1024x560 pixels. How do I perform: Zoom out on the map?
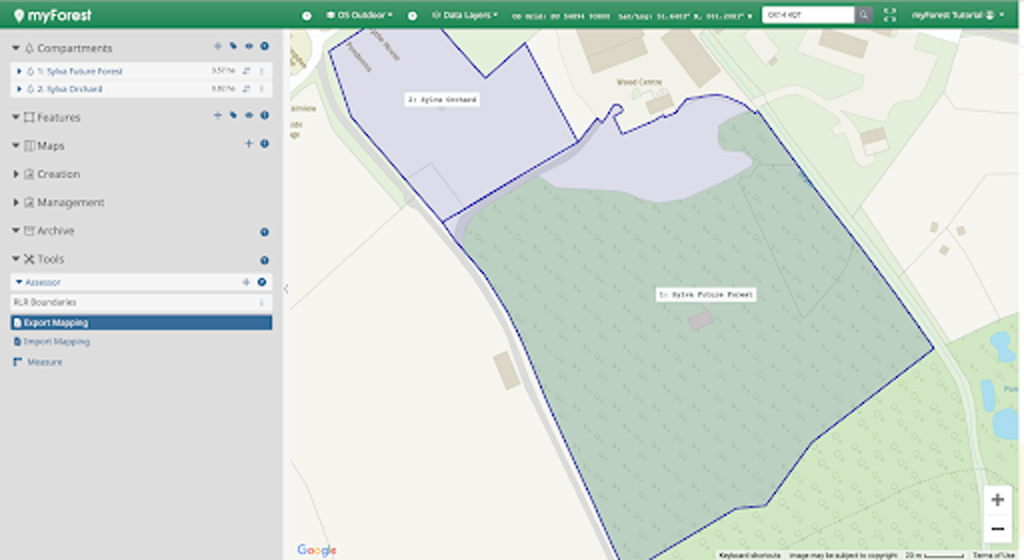point(996,528)
